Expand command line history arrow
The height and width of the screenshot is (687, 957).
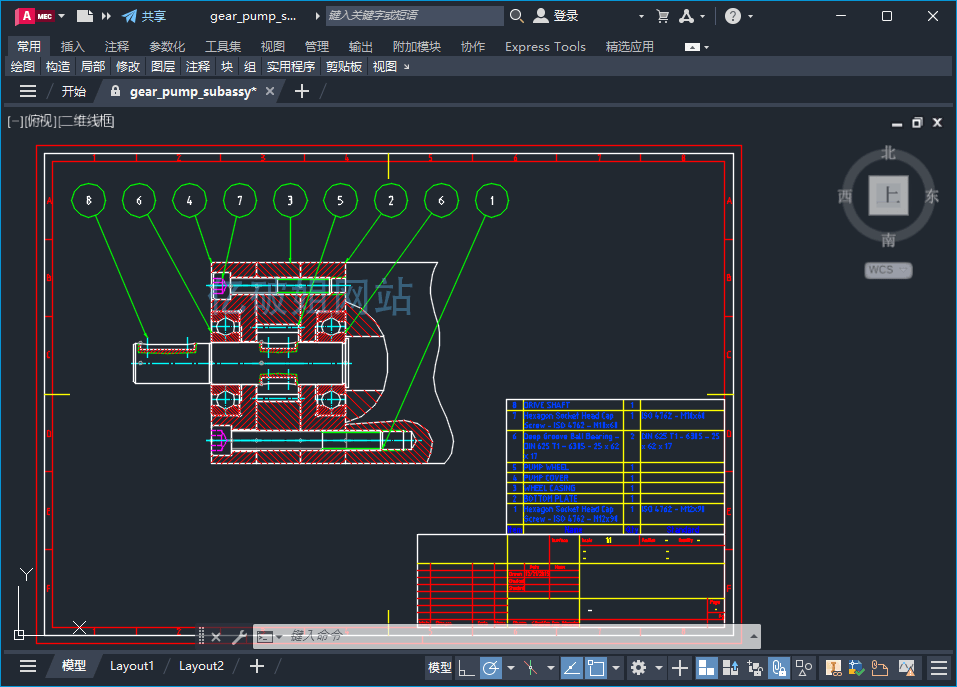pyautogui.click(x=754, y=636)
